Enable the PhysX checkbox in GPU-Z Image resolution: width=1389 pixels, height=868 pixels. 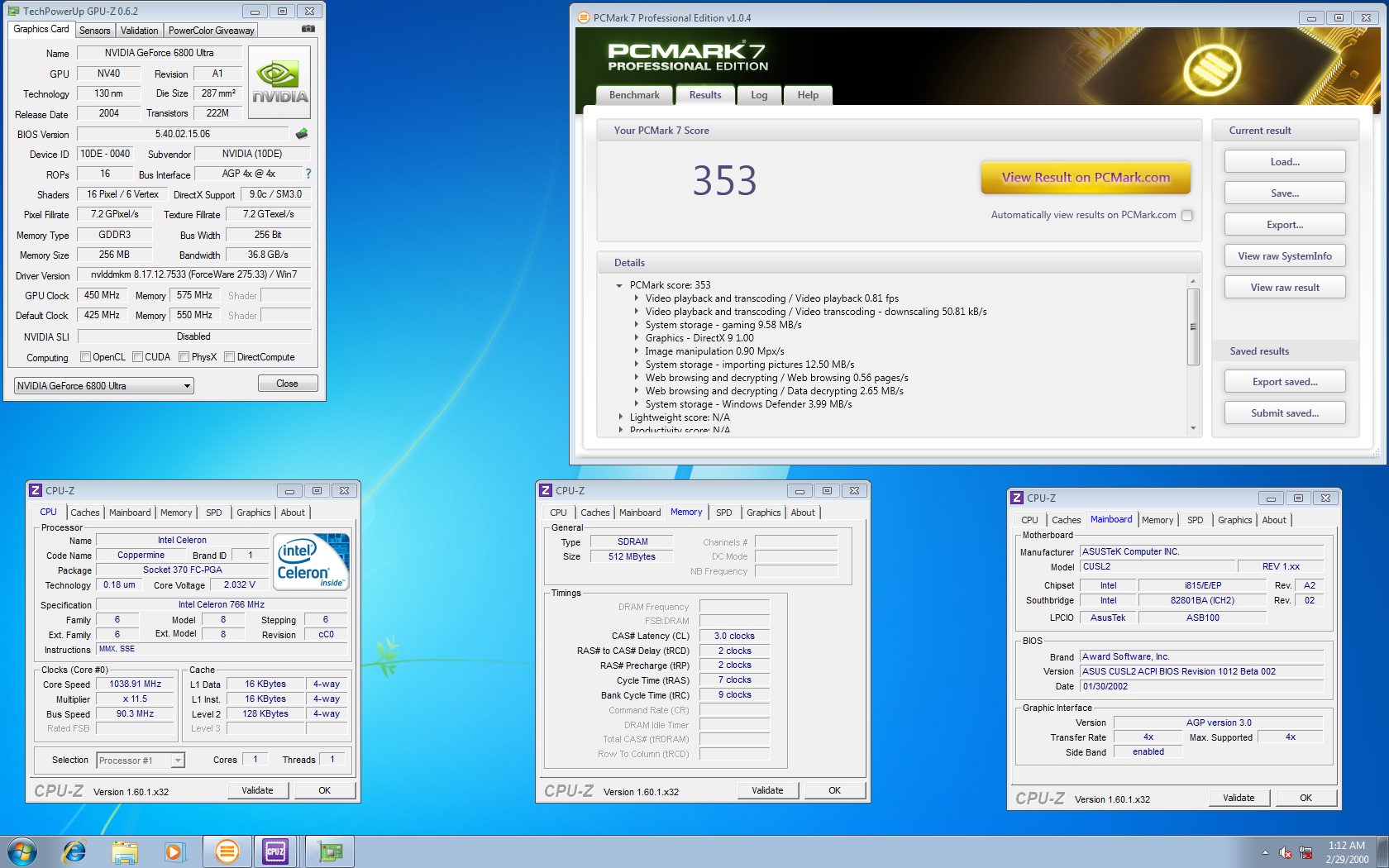[x=184, y=357]
